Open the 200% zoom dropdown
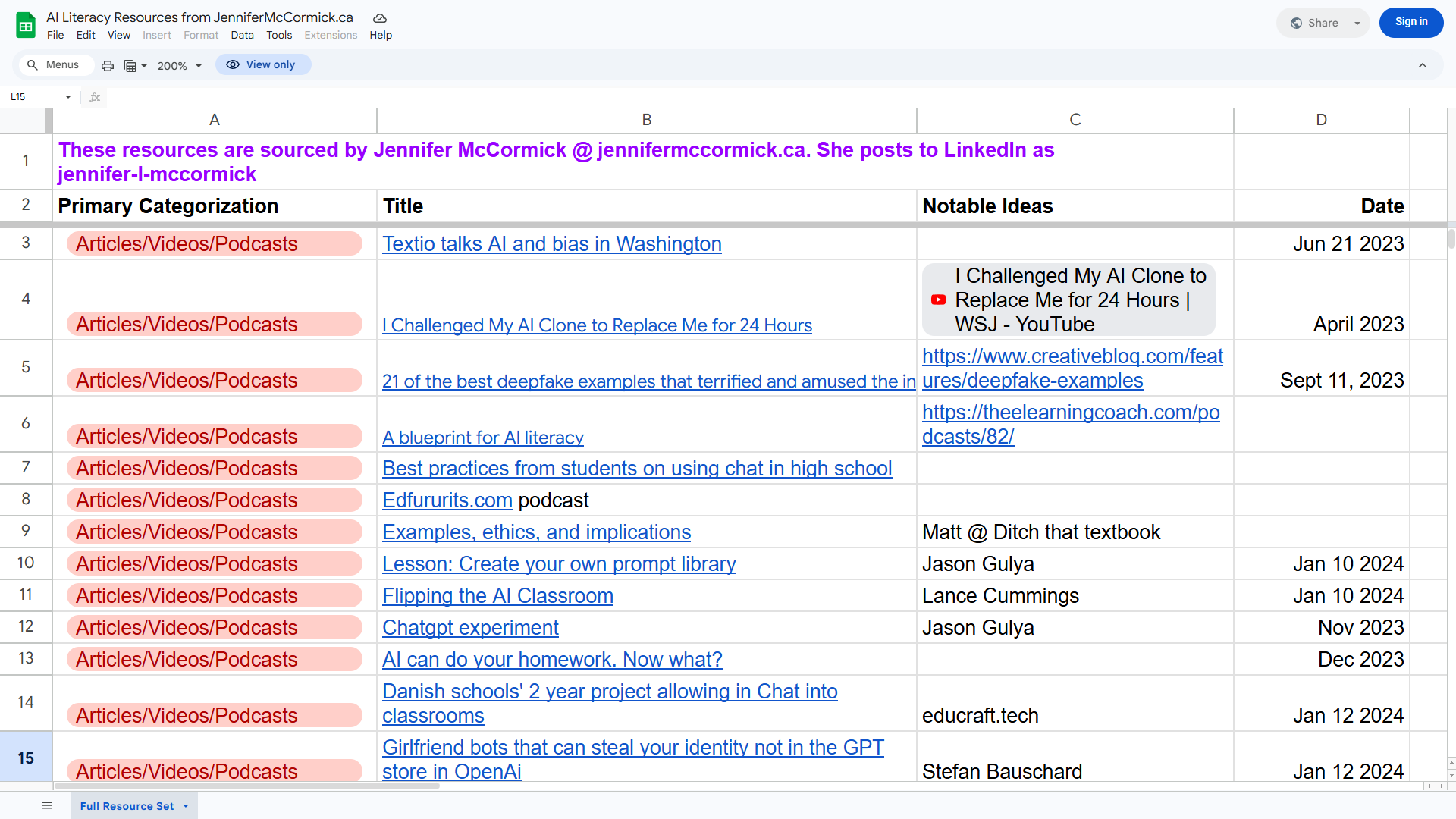This screenshot has width=1456, height=819. tap(179, 66)
